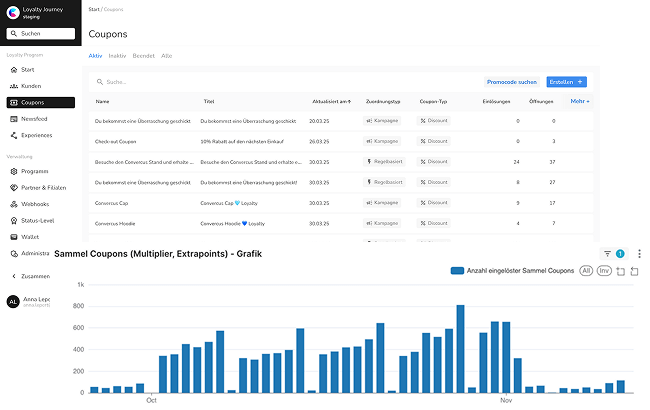Viewport: 650px width, 410px height.
Task: Click Kampagne tag in Convercus Hoodie row
Action: click(382, 223)
